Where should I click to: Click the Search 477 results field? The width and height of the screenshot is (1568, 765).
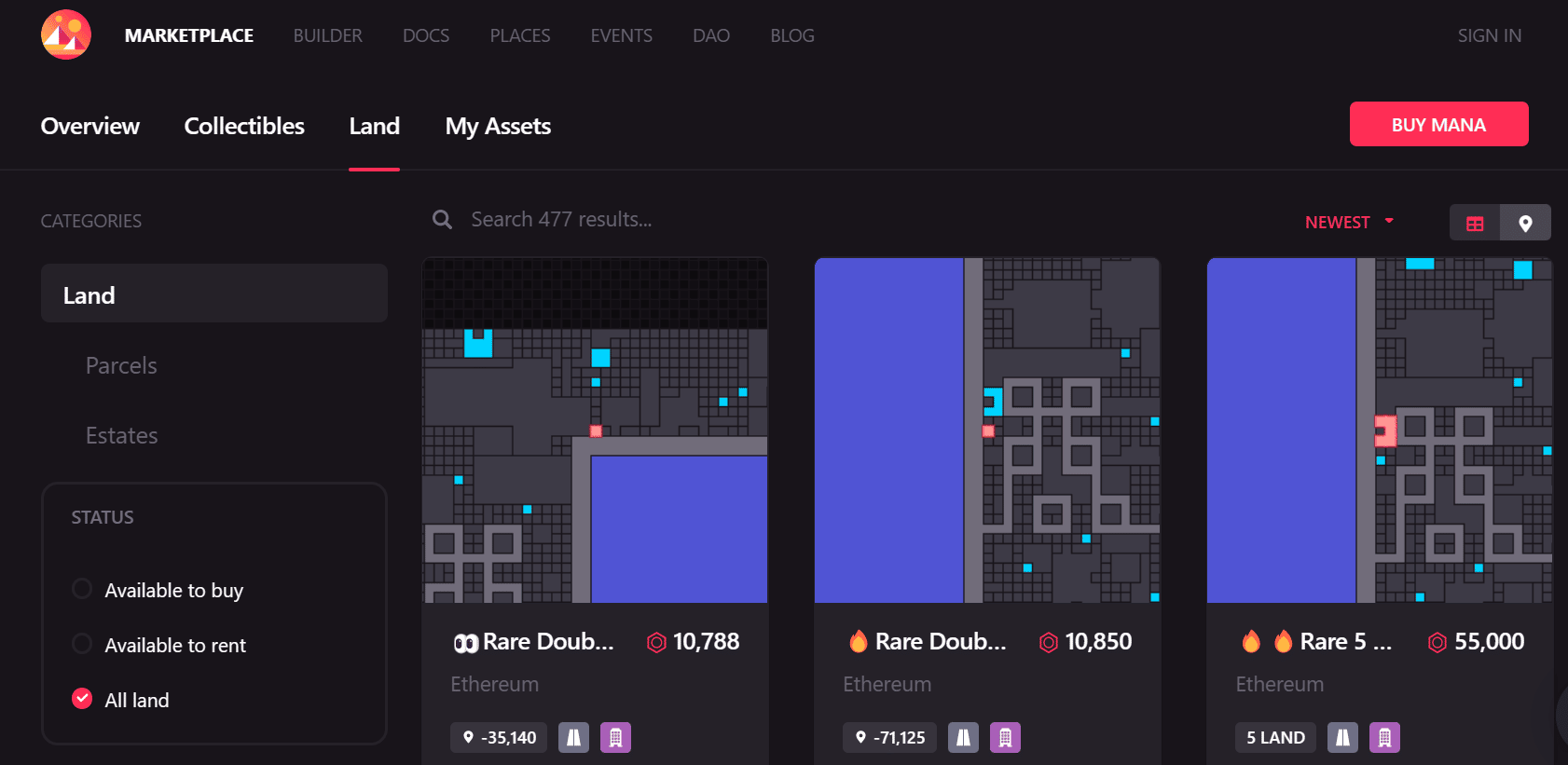tap(839, 220)
